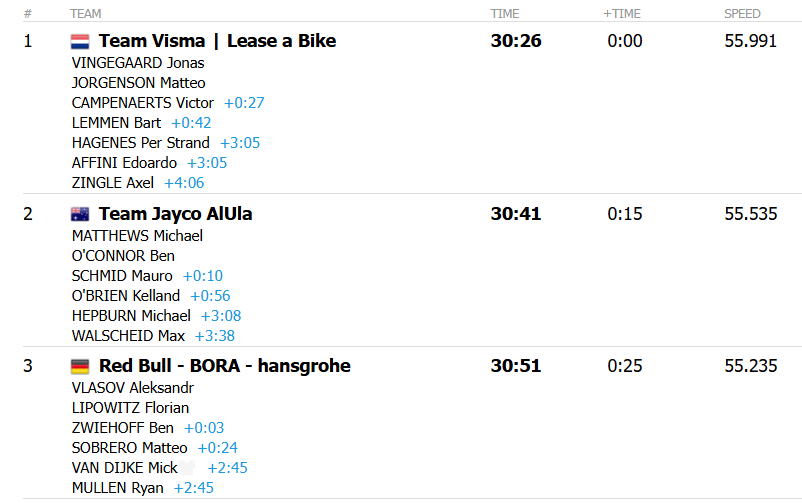Open MULLEN Ryan's rider page
The width and height of the screenshot is (802, 503).
(118, 488)
